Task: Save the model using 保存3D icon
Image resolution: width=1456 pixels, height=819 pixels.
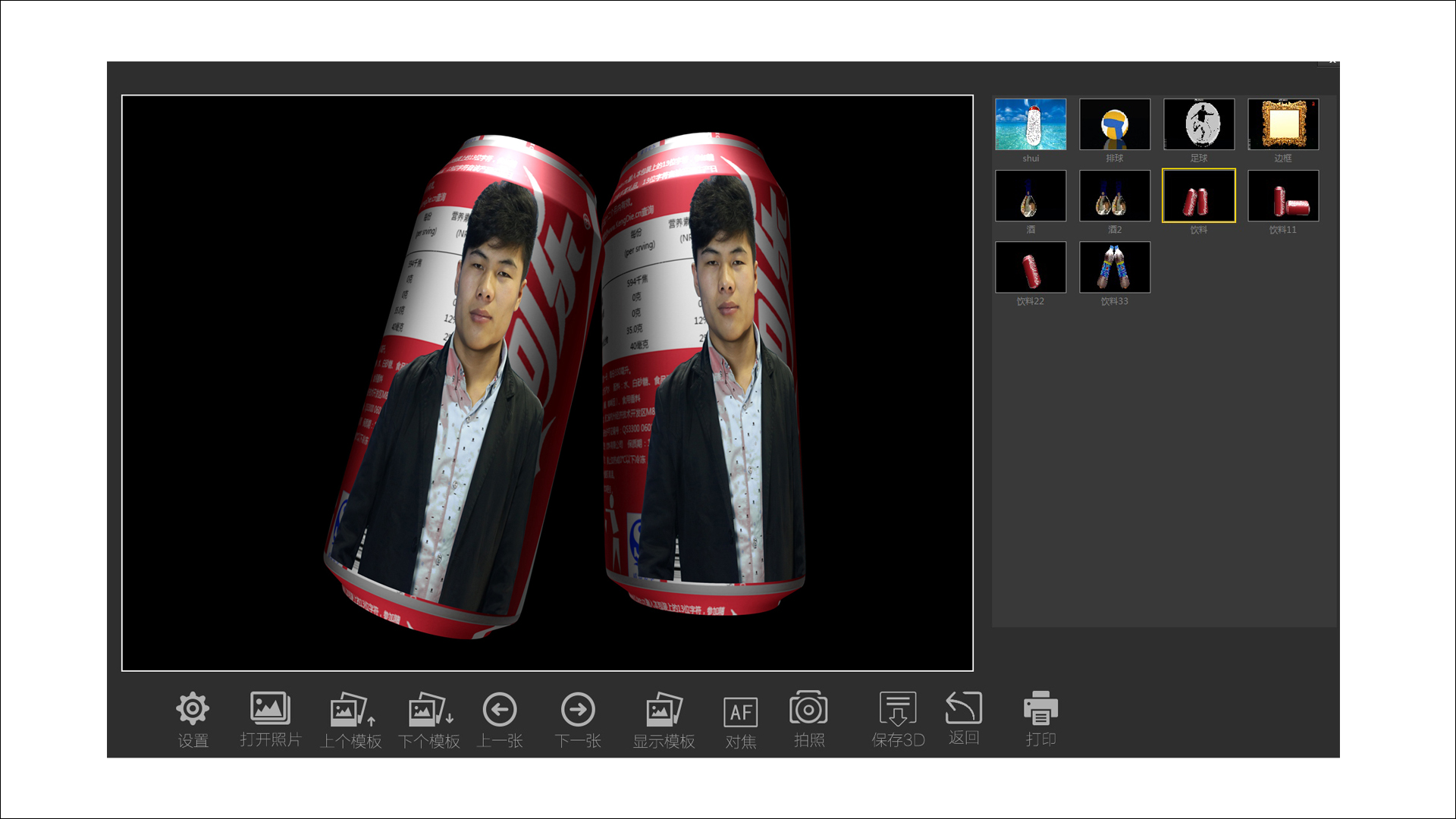Action: 898,708
